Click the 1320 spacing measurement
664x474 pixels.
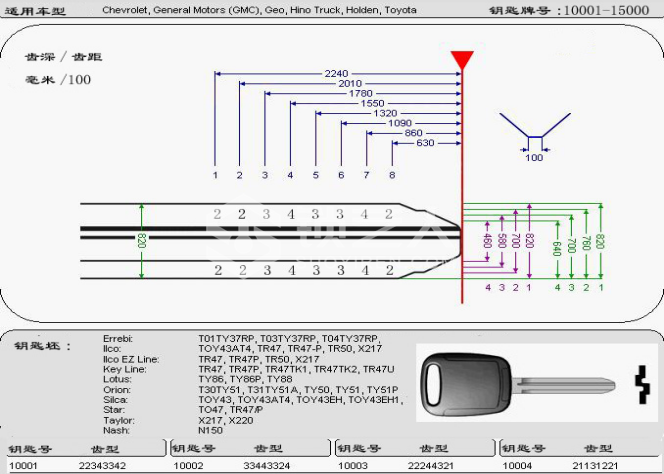[385, 114]
